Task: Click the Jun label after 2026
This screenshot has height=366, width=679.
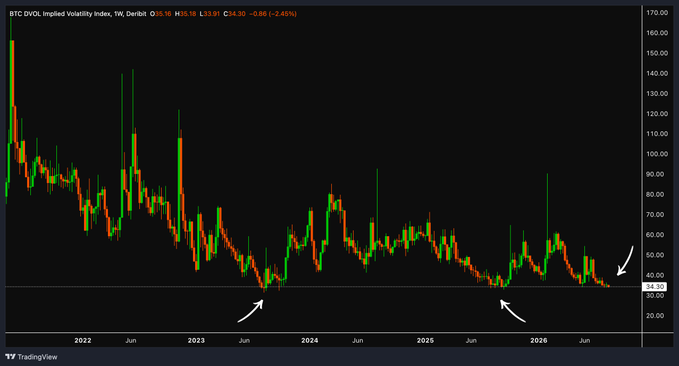Action: pyautogui.click(x=585, y=340)
